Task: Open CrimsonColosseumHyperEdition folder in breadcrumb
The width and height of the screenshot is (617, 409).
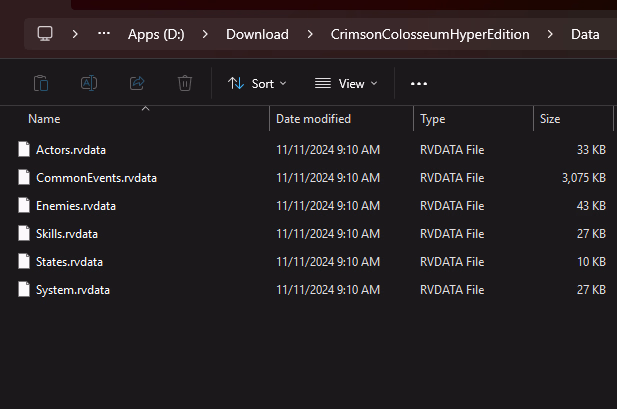Action: 430,34
